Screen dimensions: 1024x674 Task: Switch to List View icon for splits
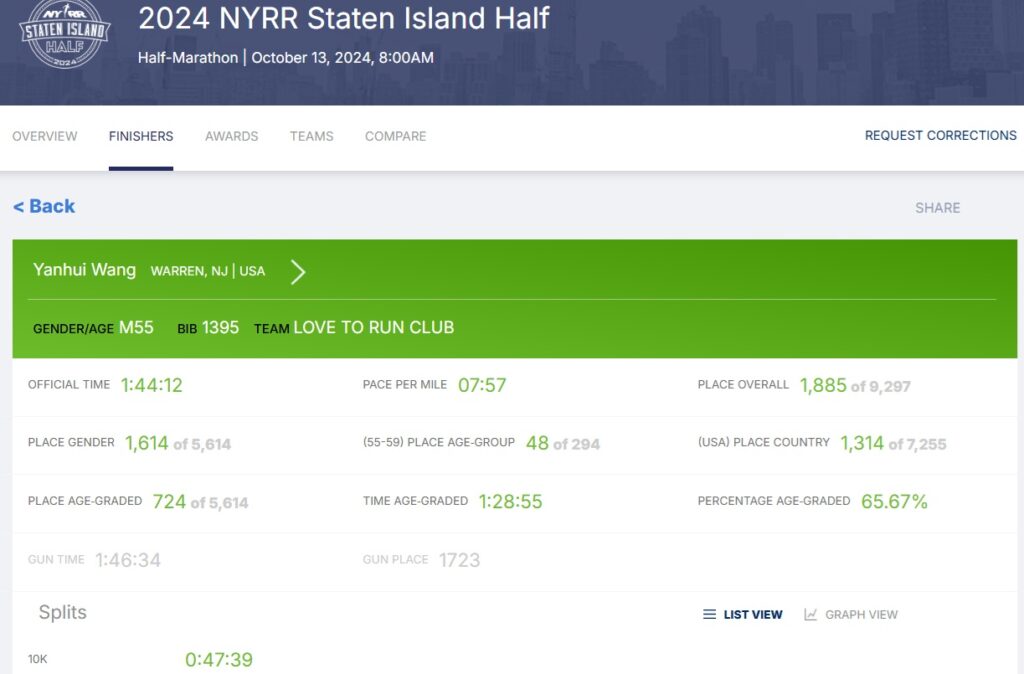click(x=709, y=615)
